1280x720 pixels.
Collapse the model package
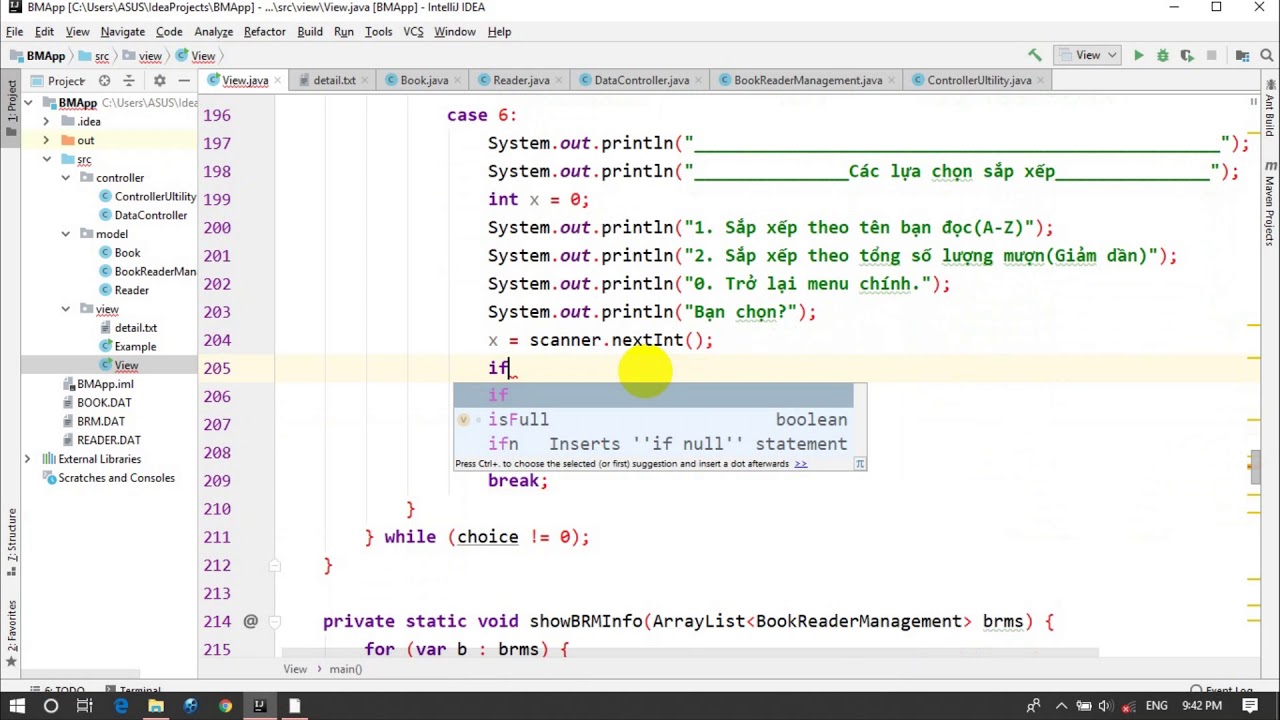point(65,234)
